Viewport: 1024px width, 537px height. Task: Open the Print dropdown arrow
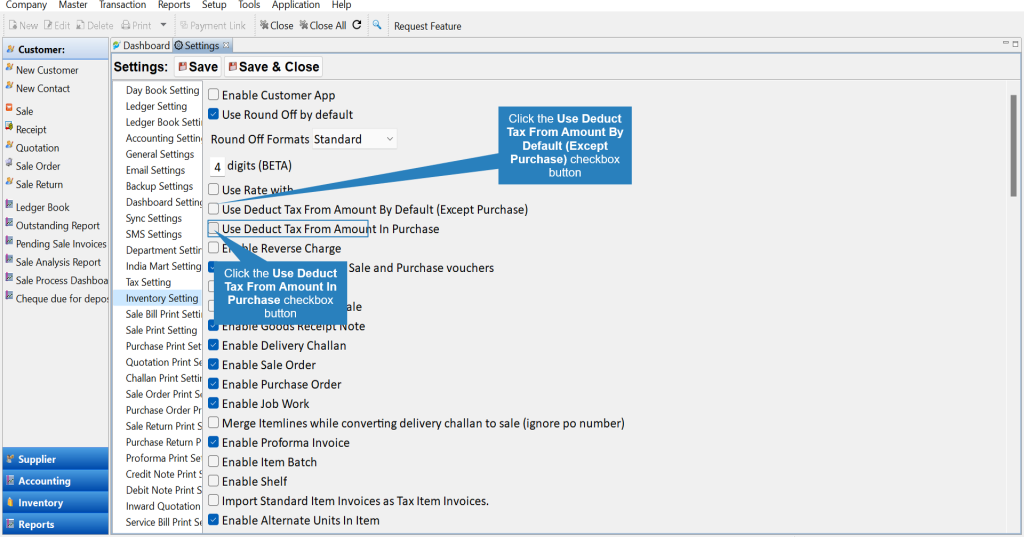[x=163, y=25]
